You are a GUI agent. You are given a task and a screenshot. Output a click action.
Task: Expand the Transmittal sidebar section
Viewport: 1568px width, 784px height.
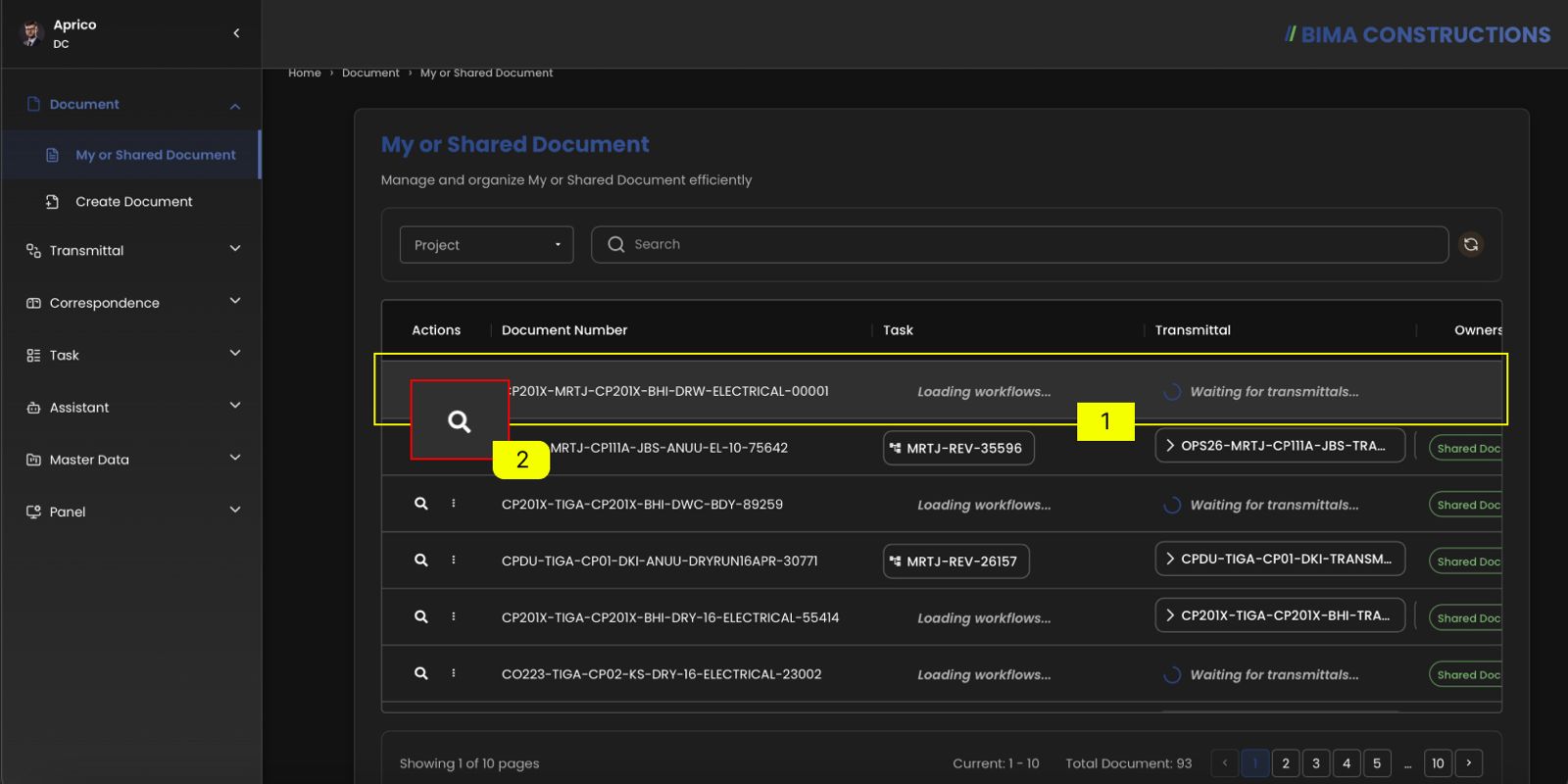235,249
